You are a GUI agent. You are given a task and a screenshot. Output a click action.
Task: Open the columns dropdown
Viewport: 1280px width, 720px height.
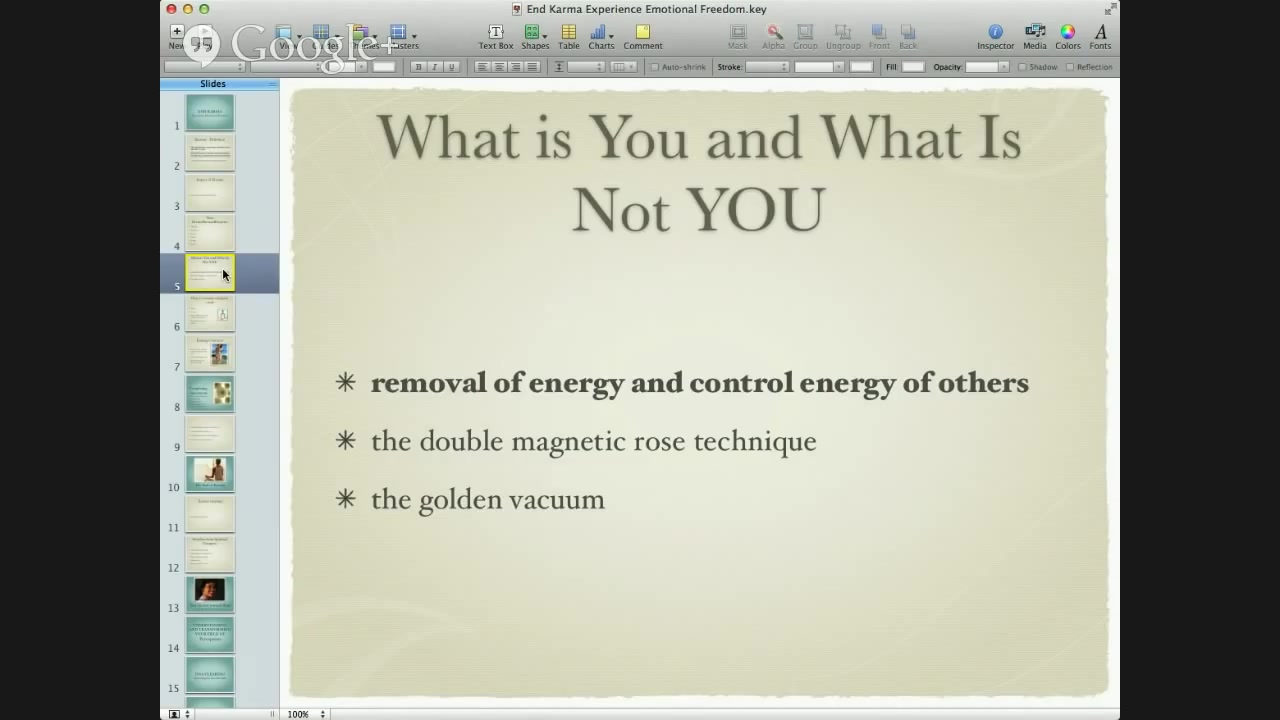coord(623,67)
